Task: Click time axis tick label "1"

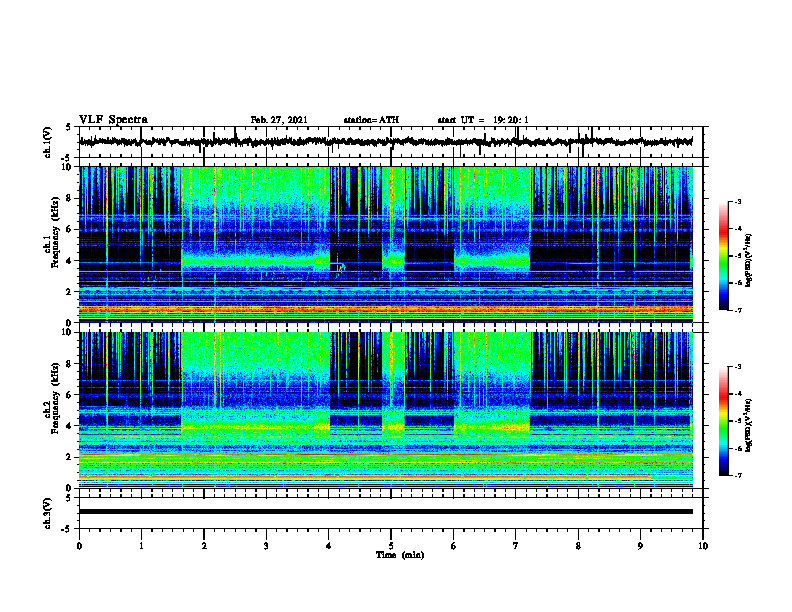Action: [x=141, y=546]
